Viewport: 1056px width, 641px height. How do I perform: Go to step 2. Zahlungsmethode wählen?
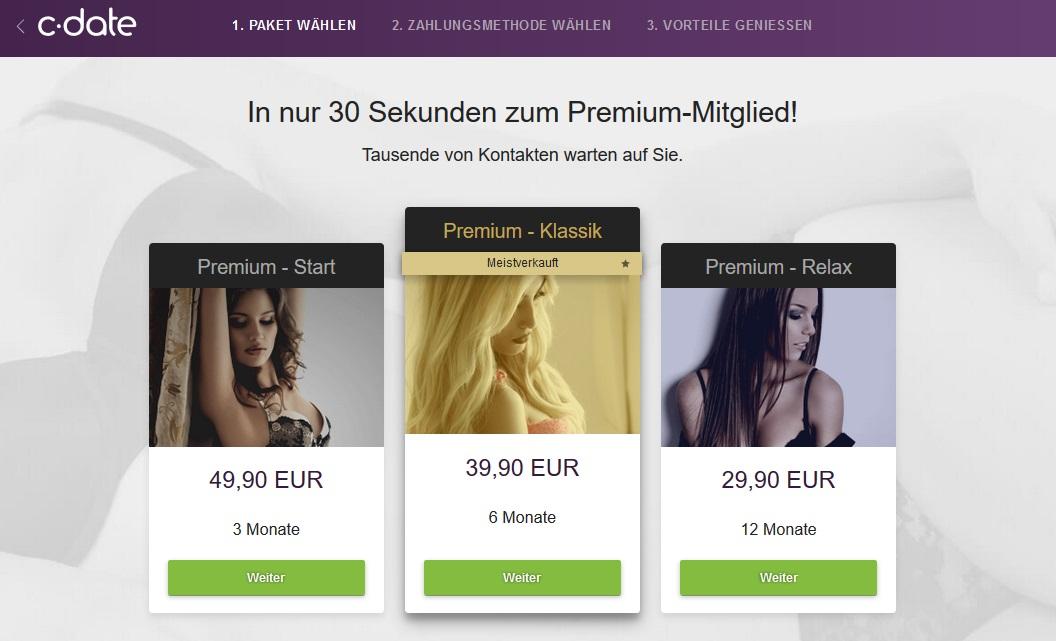(501, 26)
